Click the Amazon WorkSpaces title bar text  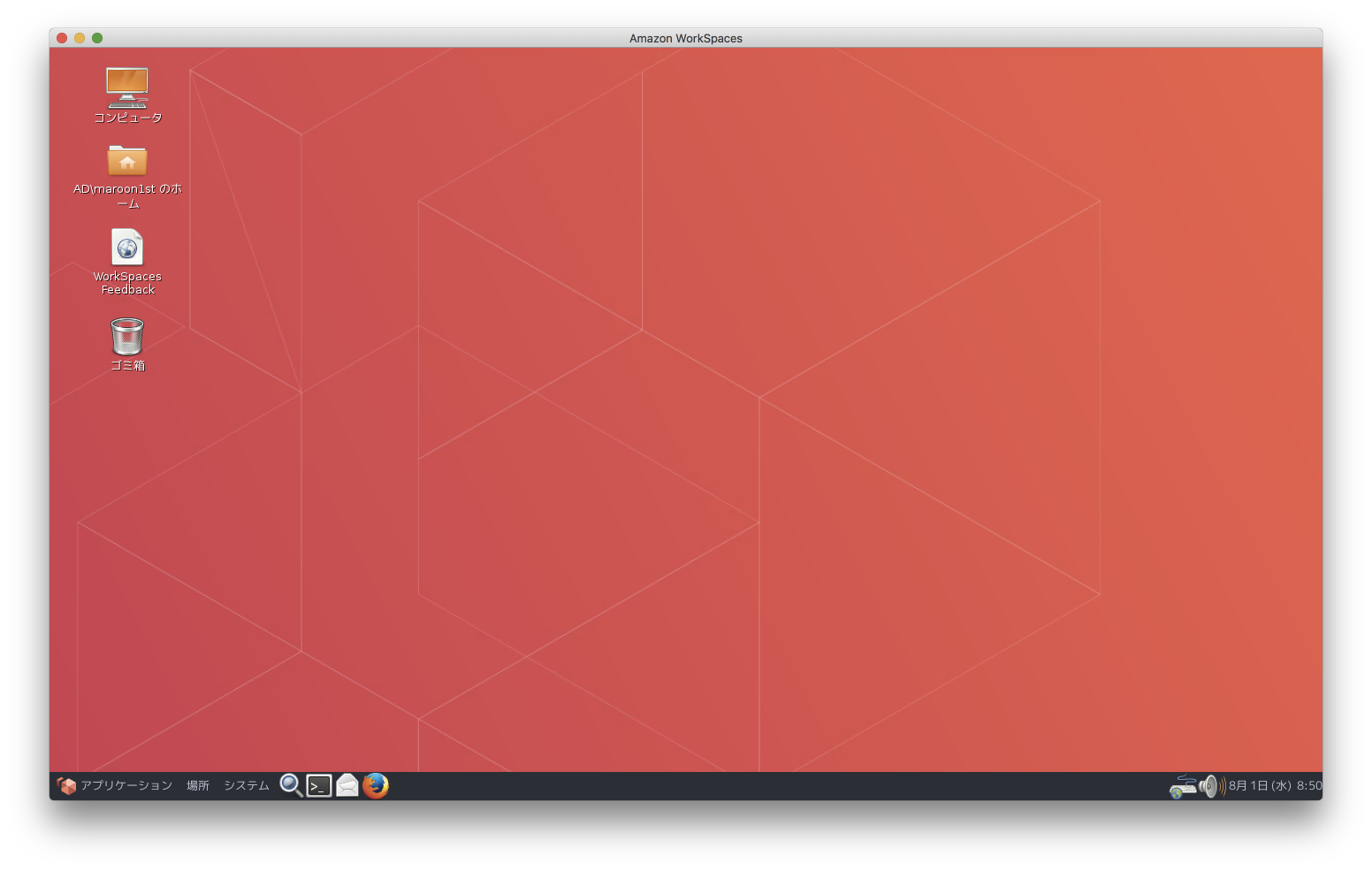685,38
